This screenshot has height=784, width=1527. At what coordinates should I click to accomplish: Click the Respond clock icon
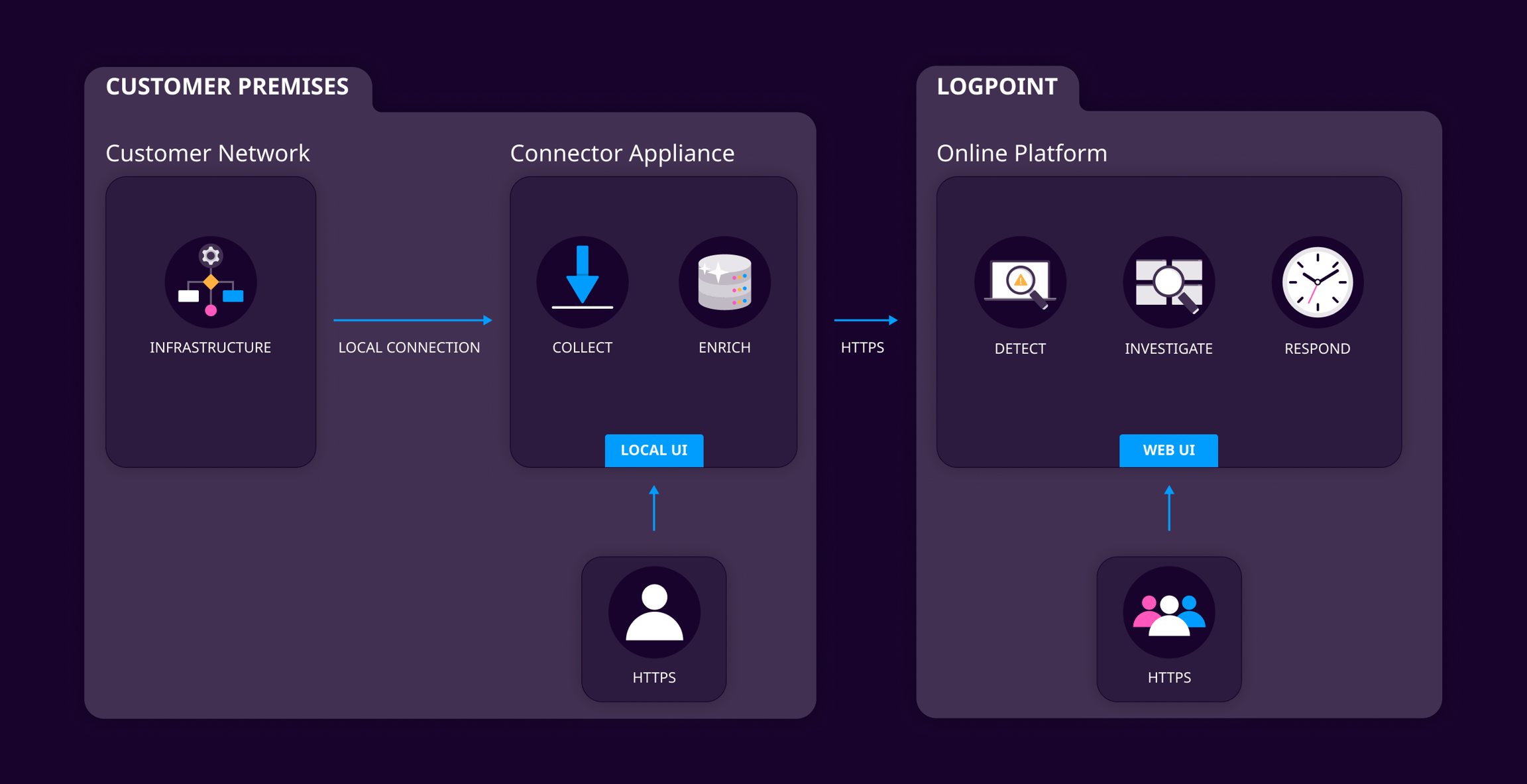[x=1317, y=282]
